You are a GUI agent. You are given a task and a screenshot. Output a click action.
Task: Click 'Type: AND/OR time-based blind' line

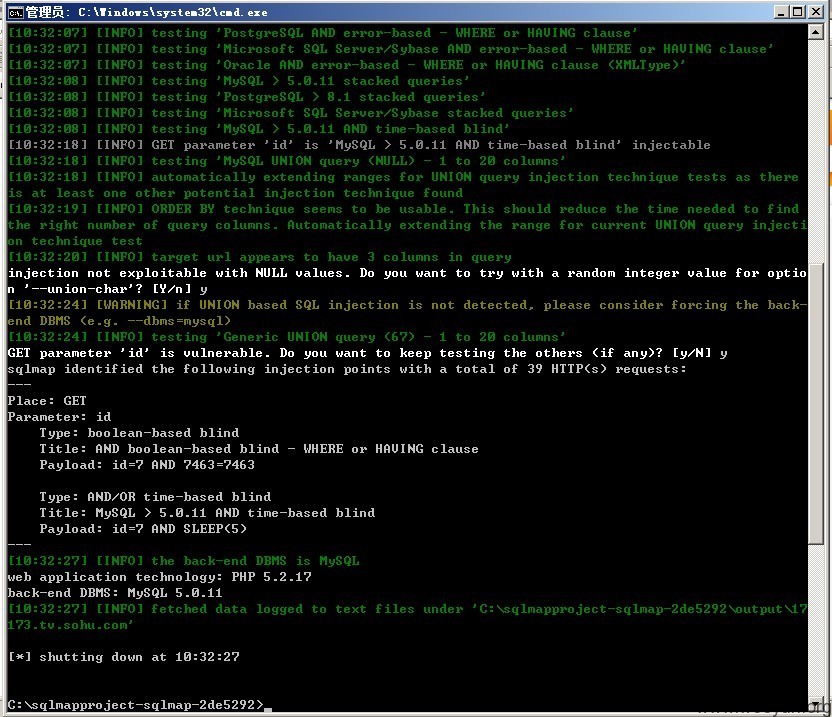click(x=155, y=497)
